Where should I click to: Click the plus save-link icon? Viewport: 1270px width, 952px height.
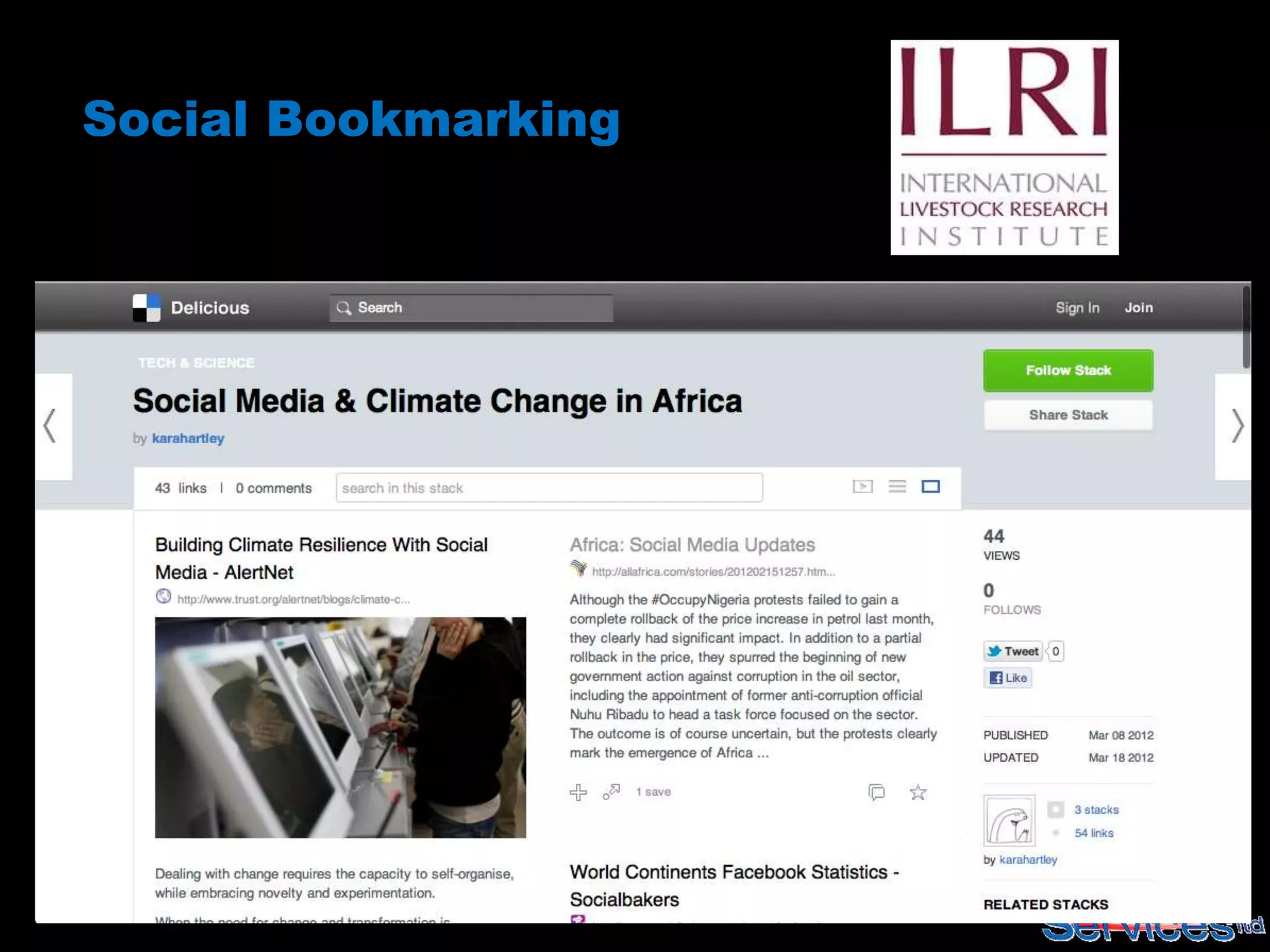(x=578, y=792)
